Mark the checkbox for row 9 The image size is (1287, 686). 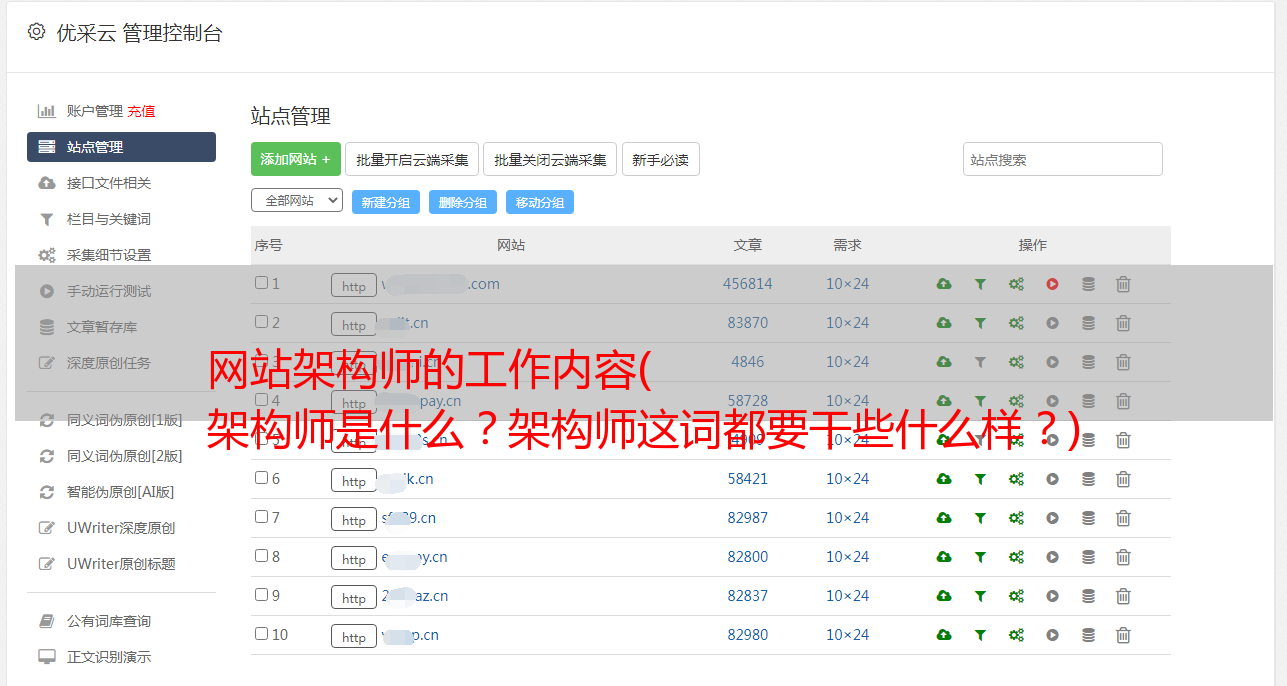click(x=261, y=595)
